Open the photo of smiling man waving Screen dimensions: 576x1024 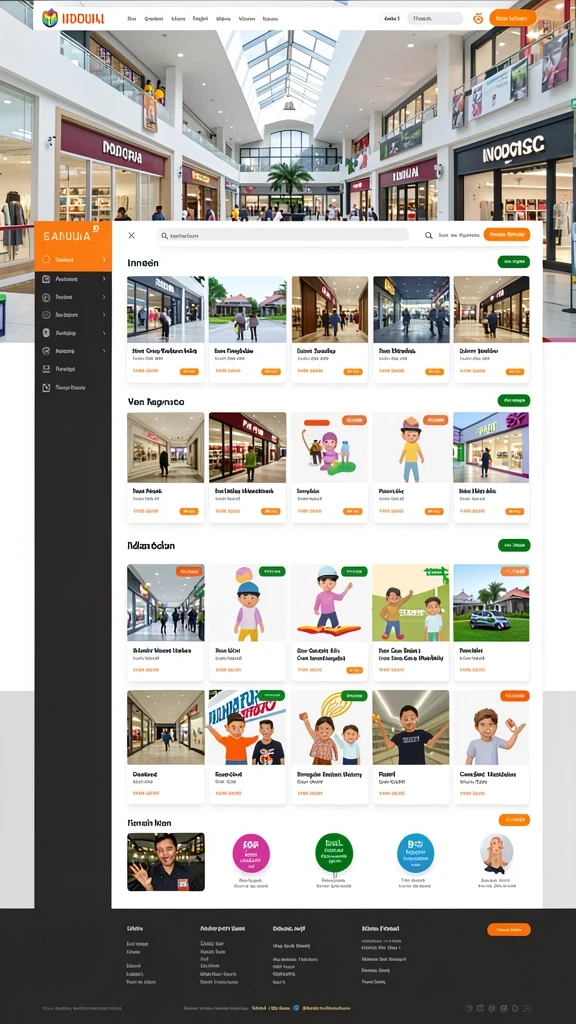tap(166, 861)
